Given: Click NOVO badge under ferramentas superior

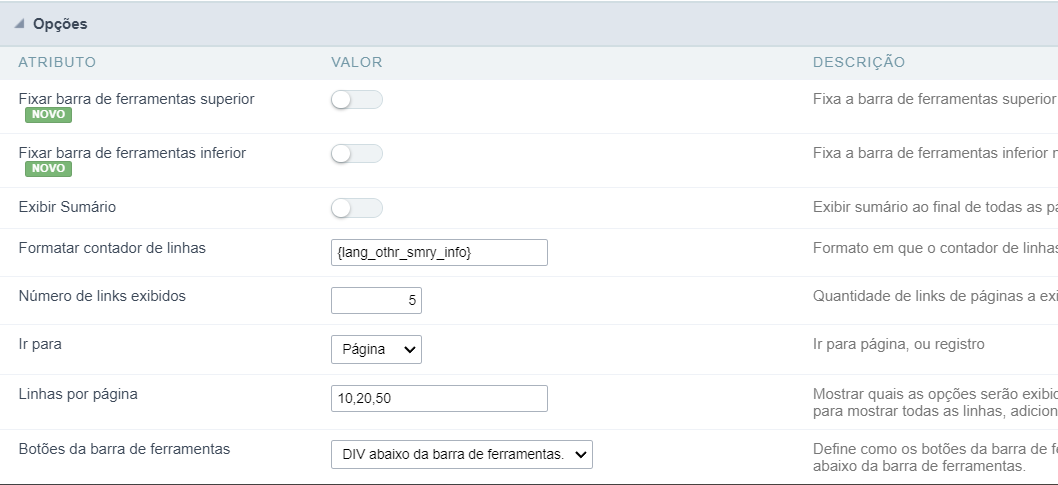Looking at the screenshot, I should pos(48,115).
